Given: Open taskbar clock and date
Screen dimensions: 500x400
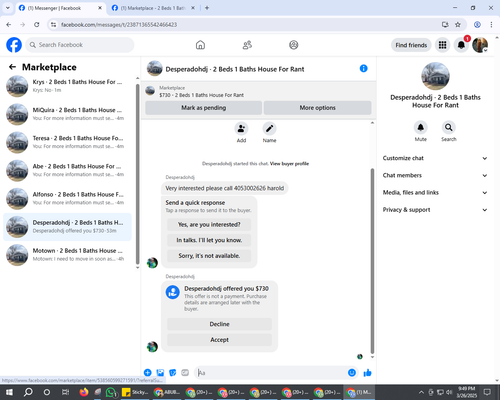Looking at the screenshot, I should pyautogui.click(x=466, y=392).
